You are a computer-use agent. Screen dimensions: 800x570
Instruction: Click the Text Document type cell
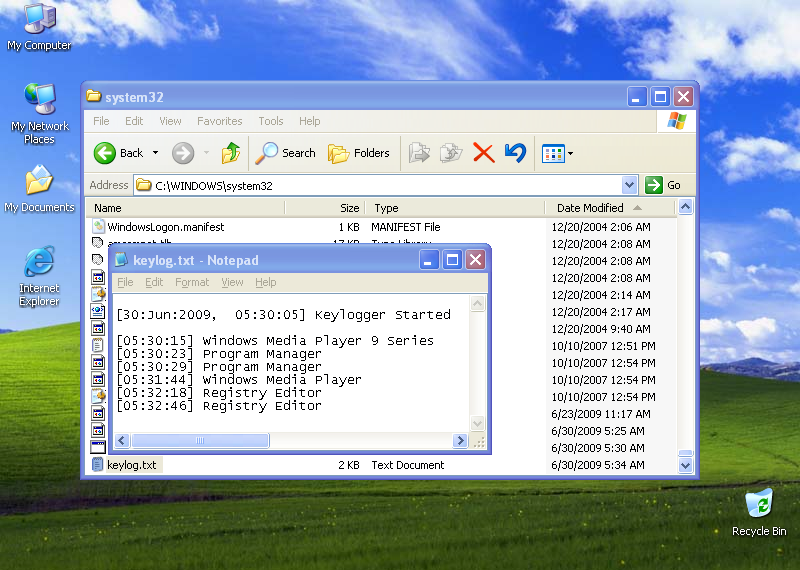pyautogui.click(x=408, y=465)
